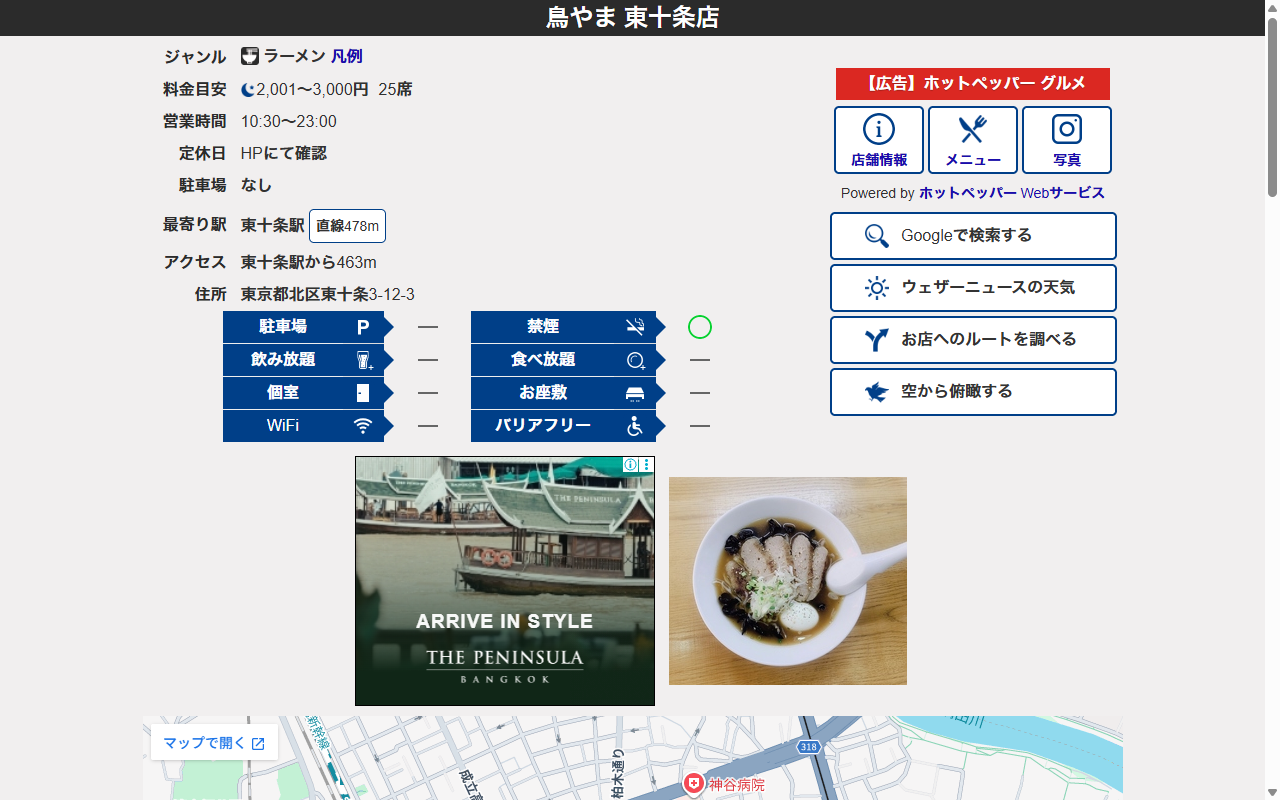Click the 凡例 link
The width and height of the screenshot is (1280, 800).
coord(347,57)
